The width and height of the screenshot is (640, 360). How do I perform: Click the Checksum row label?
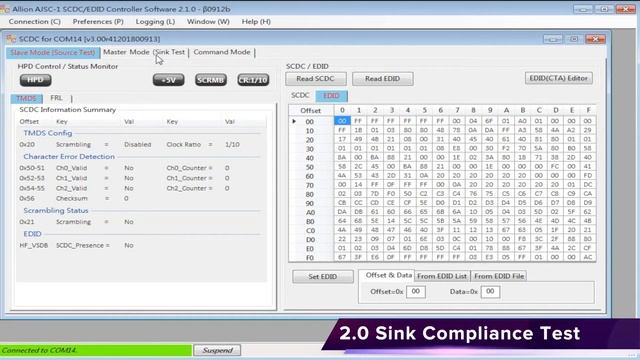coord(71,198)
